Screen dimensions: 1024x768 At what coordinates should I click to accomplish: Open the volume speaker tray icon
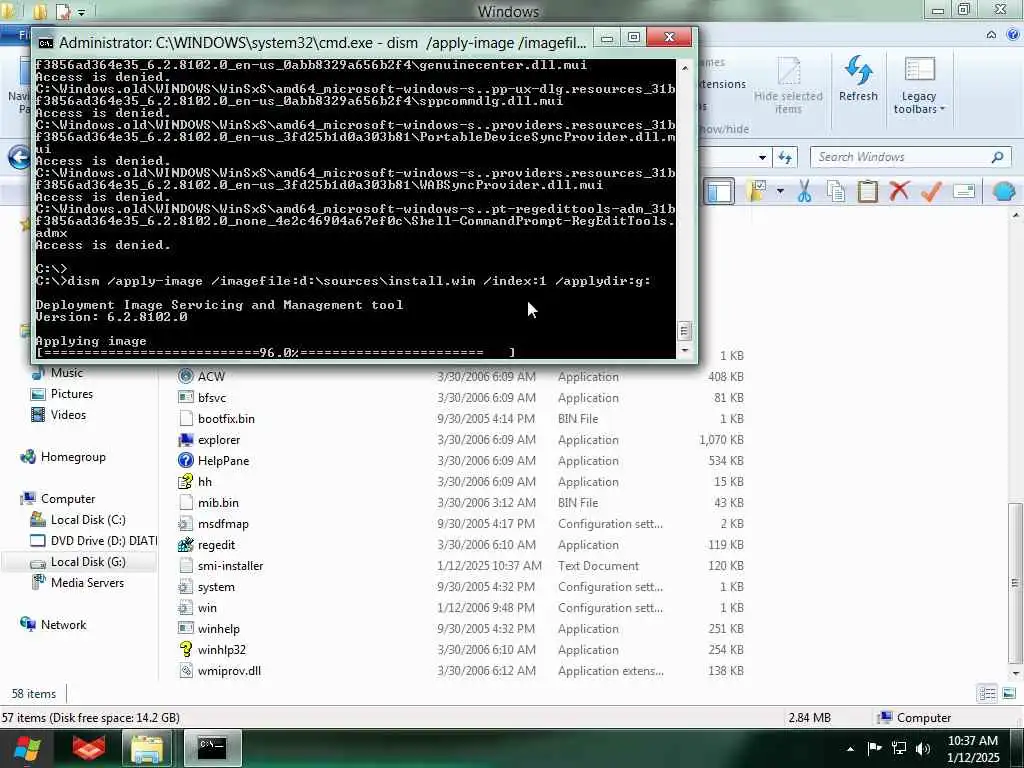coord(923,748)
